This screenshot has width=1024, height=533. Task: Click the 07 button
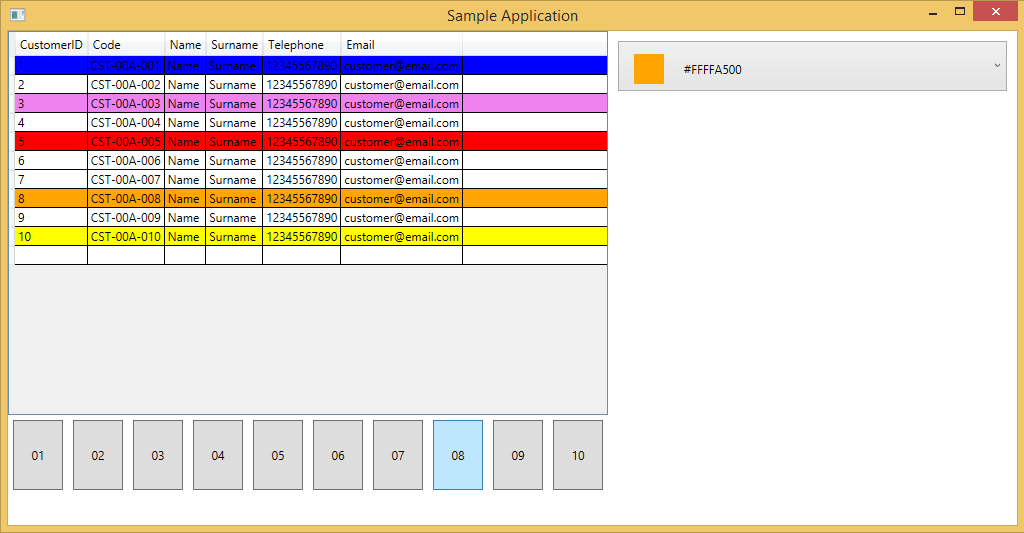click(x=398, y=455)
